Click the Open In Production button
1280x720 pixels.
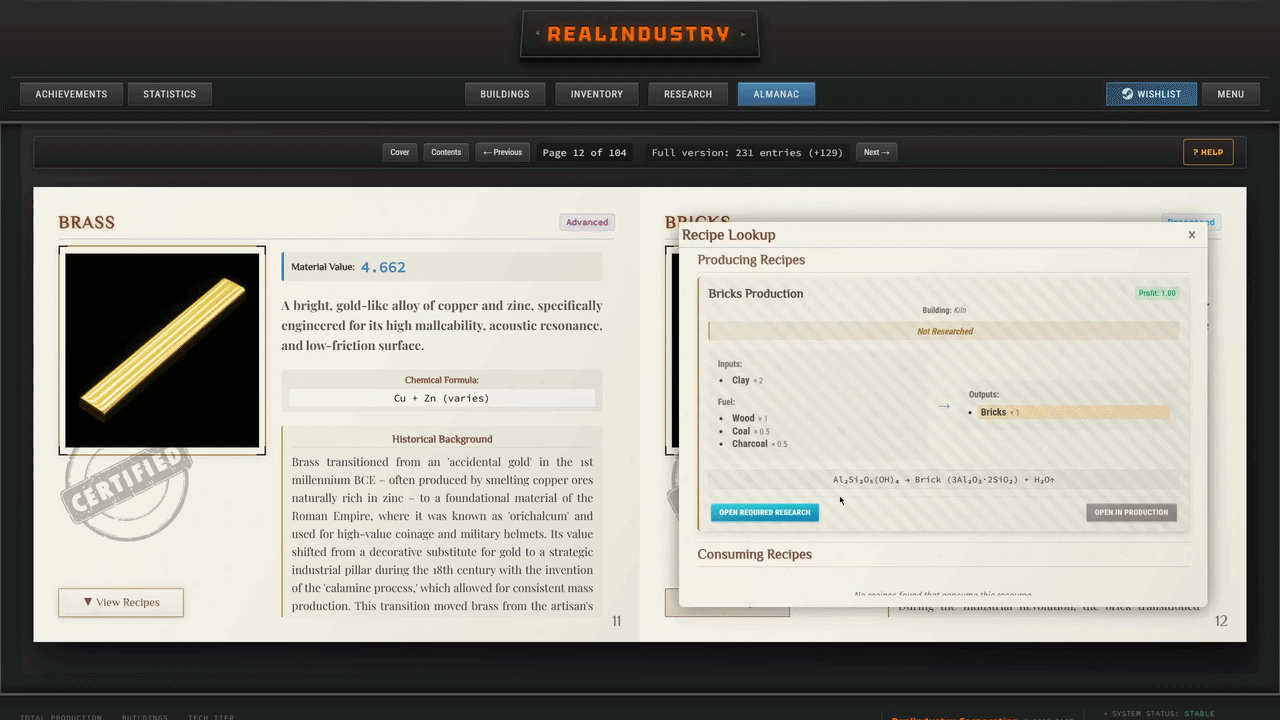(1131, 512)
